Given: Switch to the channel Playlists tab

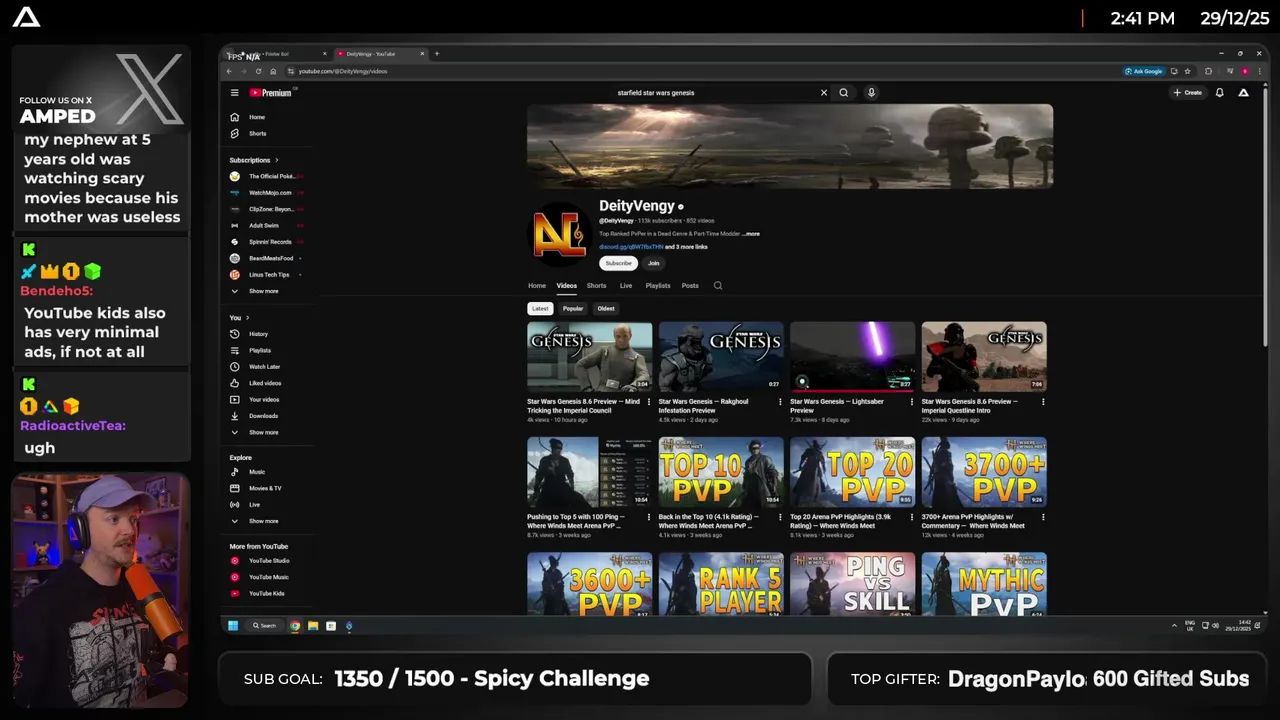Looking at the screenshot, I should click(x=658, y=286).
